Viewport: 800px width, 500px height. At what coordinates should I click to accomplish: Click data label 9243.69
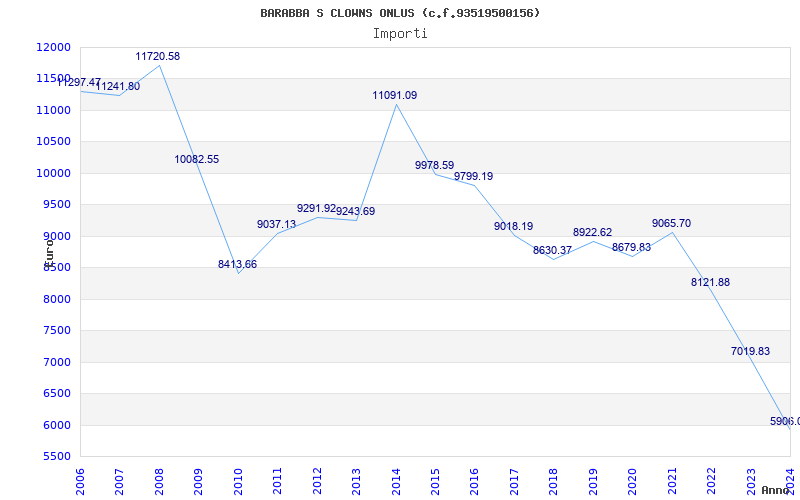(x=356, y=211)
